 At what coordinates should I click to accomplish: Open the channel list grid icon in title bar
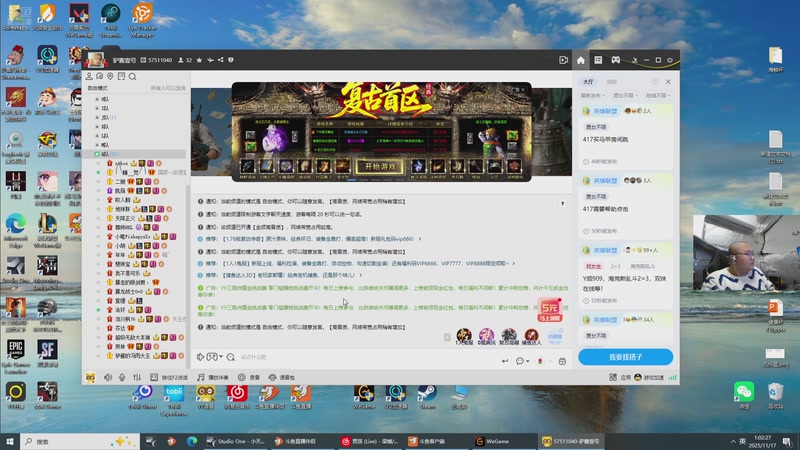[598, 60]
